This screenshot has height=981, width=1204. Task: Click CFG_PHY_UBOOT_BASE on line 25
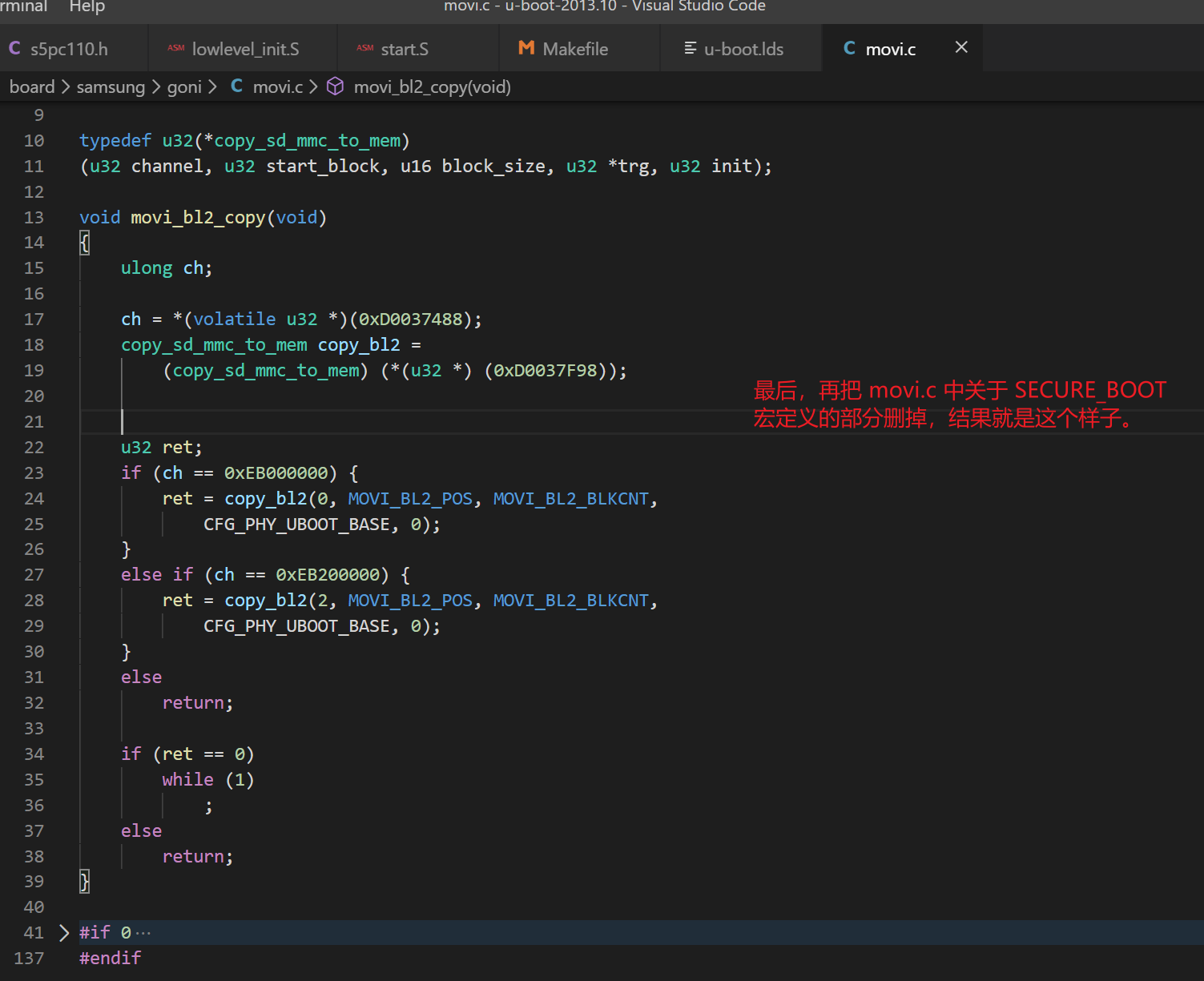click(296, 524)
